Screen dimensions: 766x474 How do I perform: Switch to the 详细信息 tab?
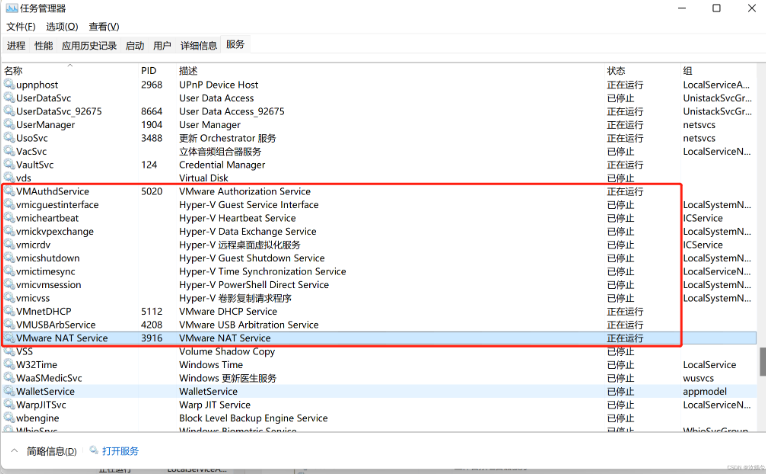[198, 45]
